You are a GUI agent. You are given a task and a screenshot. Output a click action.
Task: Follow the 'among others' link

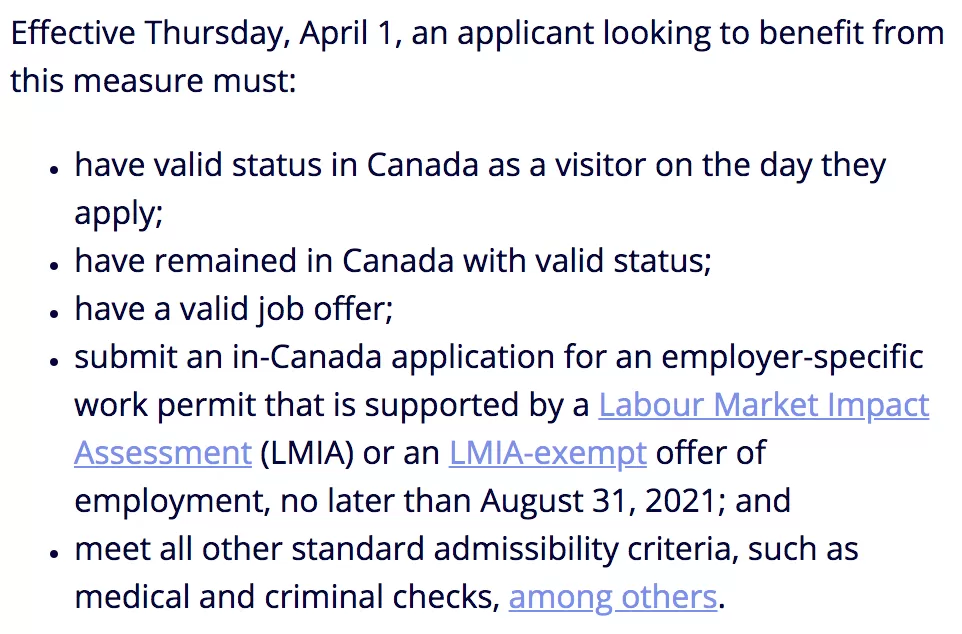click(x=613, y=597)
